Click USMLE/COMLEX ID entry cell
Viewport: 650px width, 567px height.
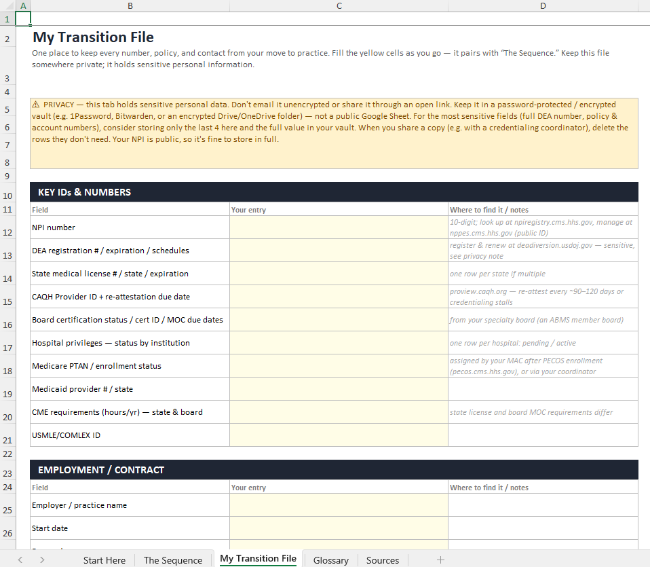[x=339, y=435]
